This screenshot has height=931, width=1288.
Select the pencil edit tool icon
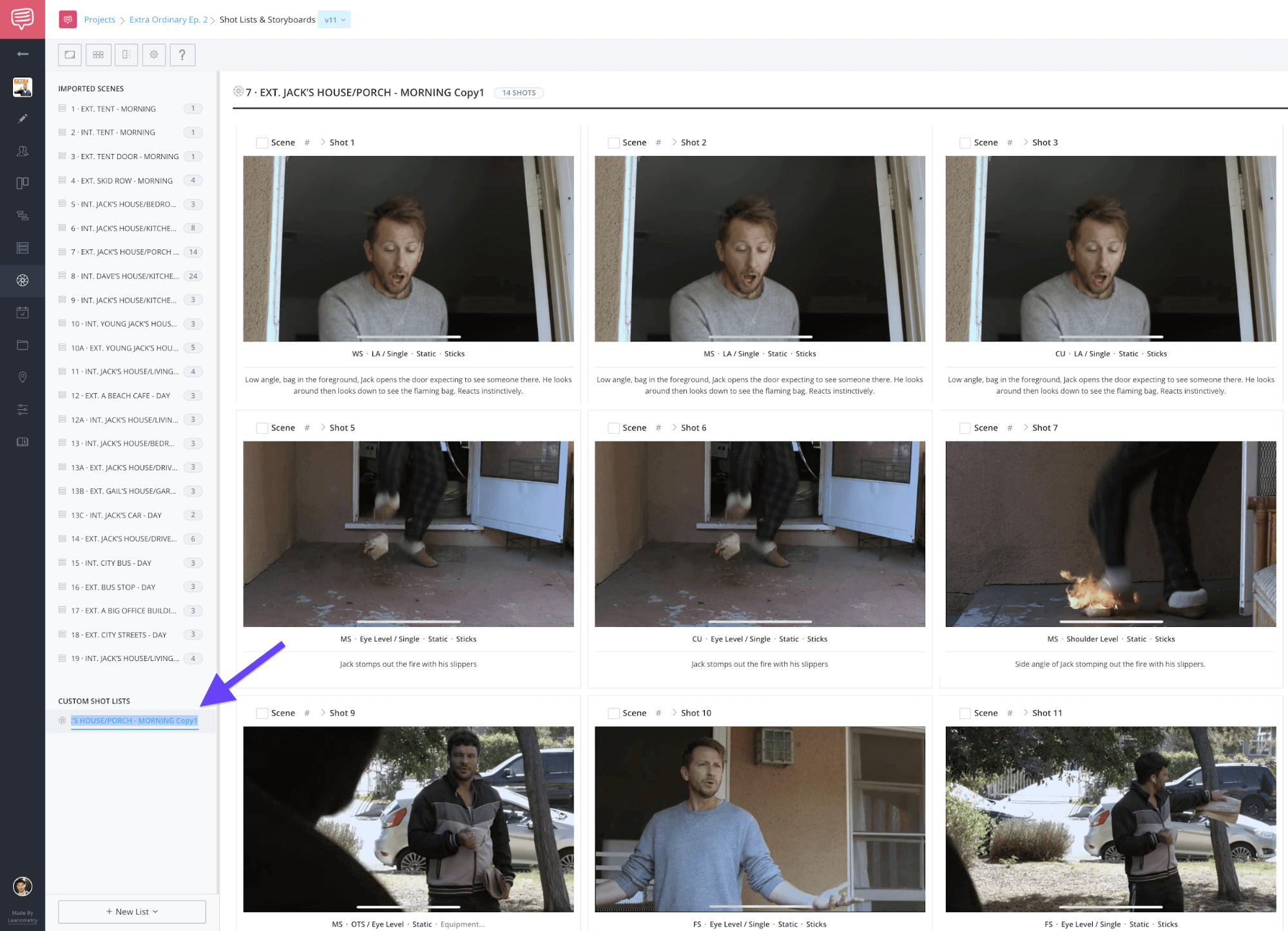[x=22, y=118]
